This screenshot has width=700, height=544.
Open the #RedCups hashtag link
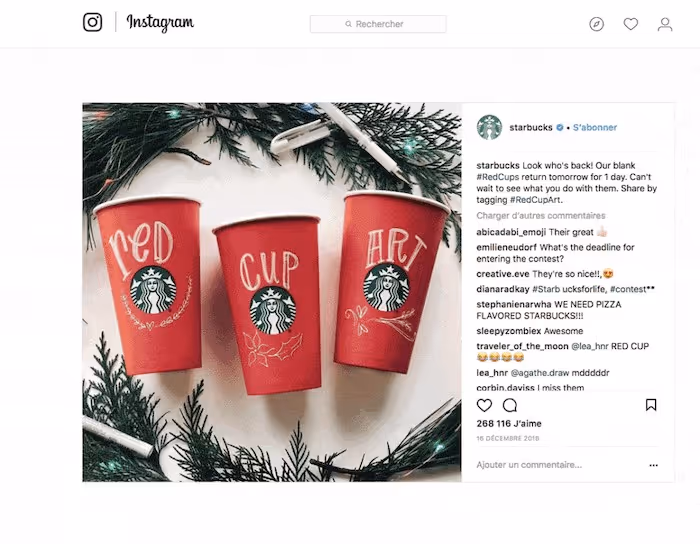[x=498, y=177]
